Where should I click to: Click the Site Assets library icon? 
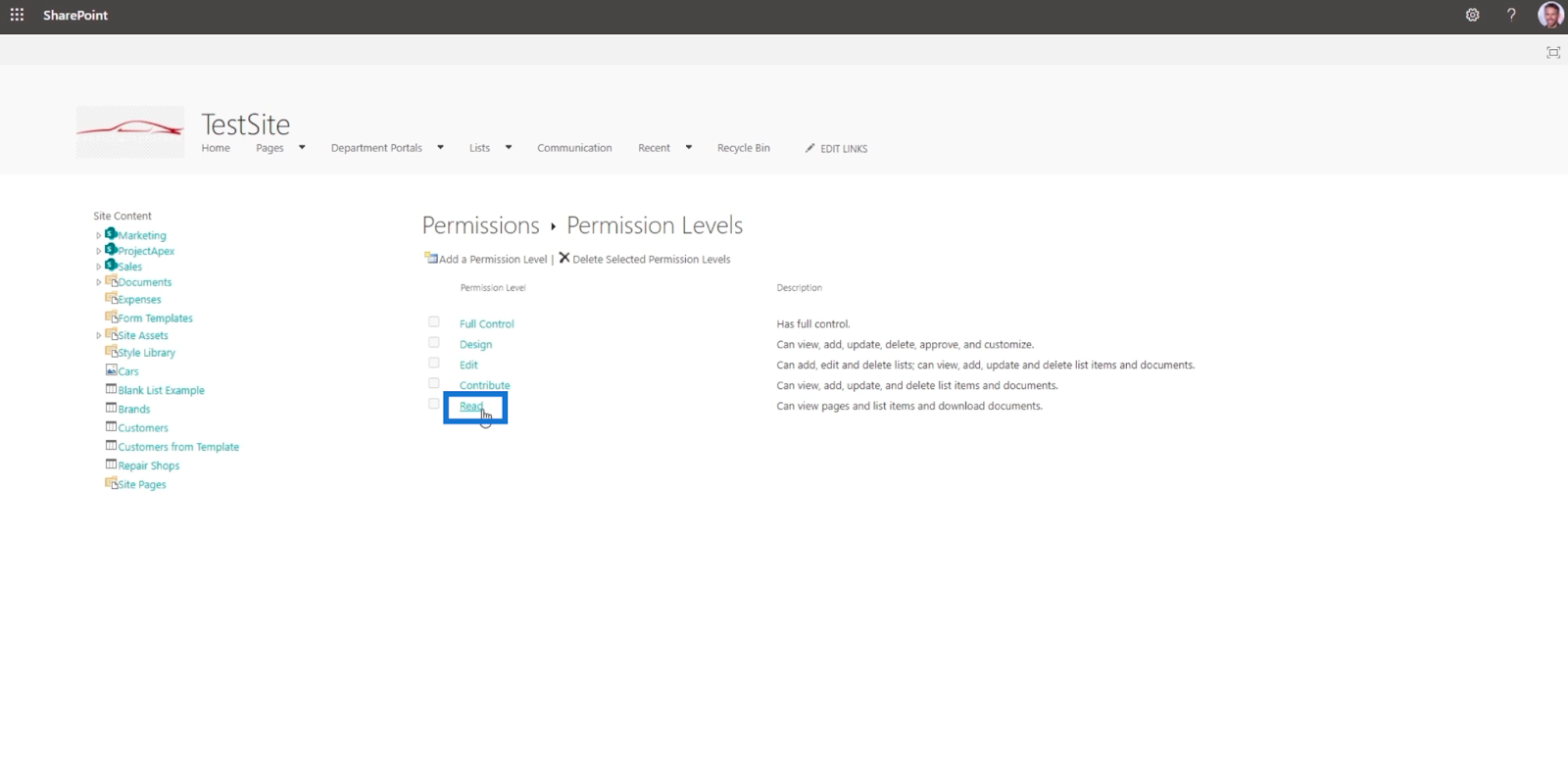pos(111,334)
